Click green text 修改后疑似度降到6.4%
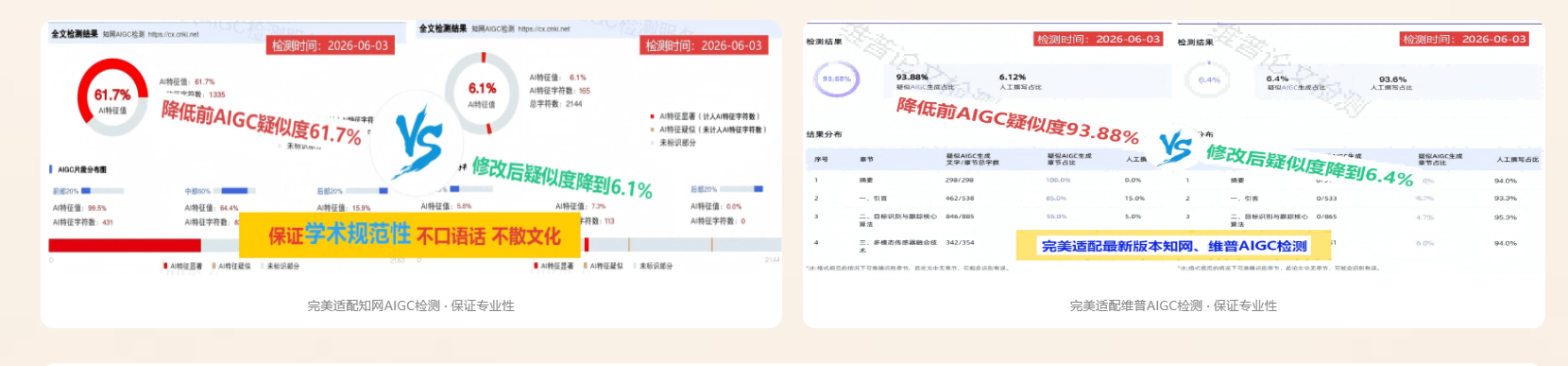This screenshot has width=1568, height=366. coord(1309,165)
